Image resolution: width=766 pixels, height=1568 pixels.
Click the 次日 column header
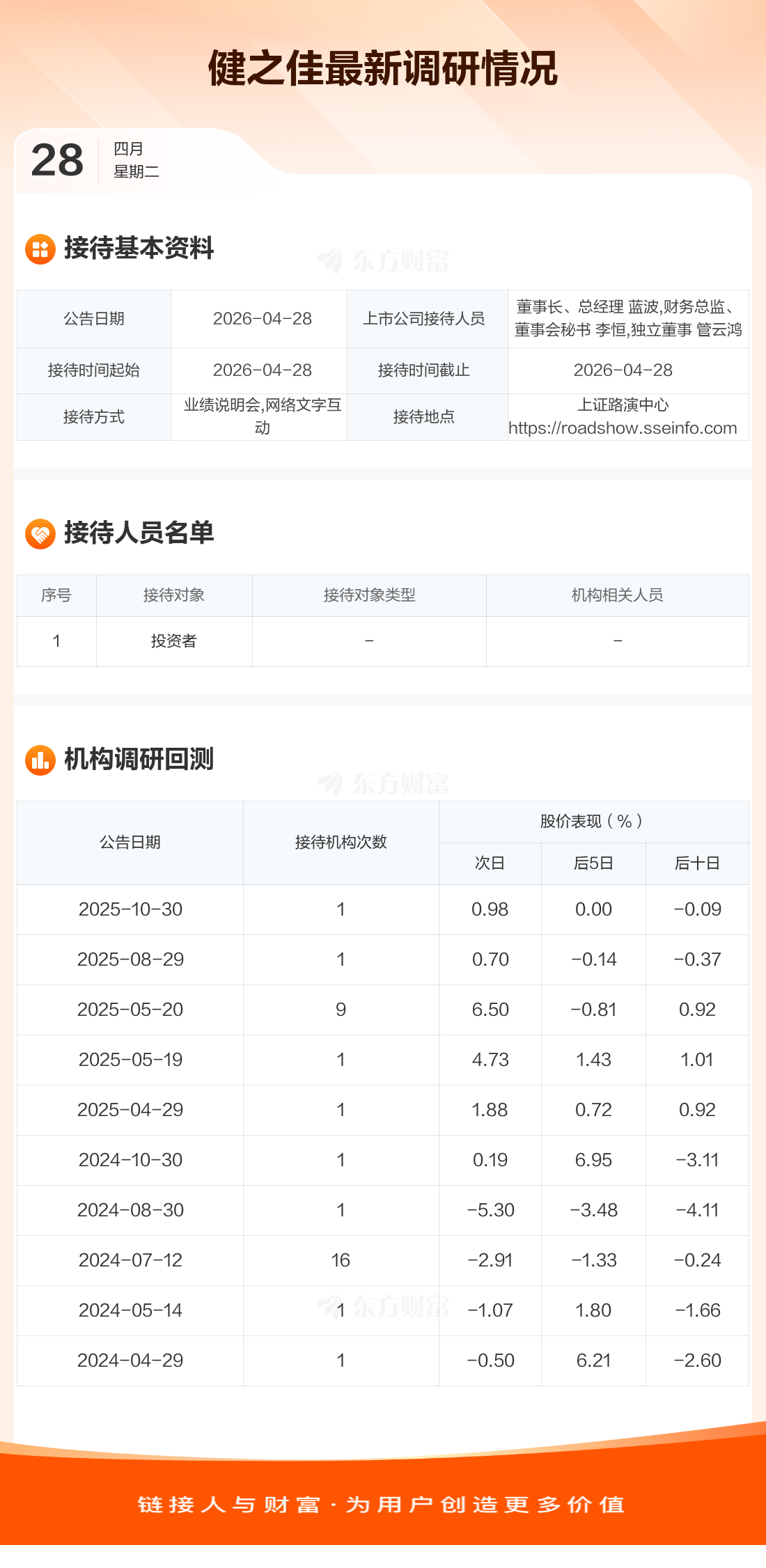pos(490,863)
